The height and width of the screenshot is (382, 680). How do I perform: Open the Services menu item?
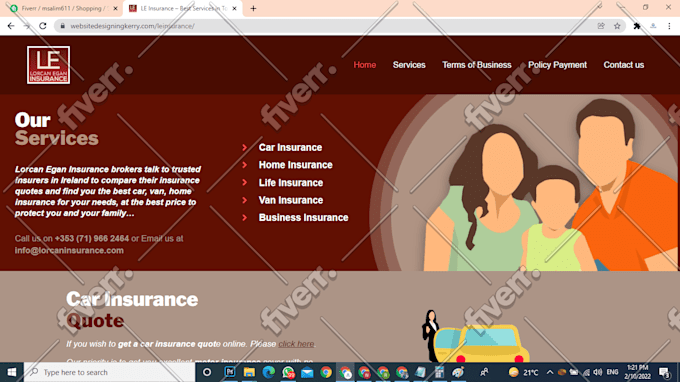(x=409, y=65)
